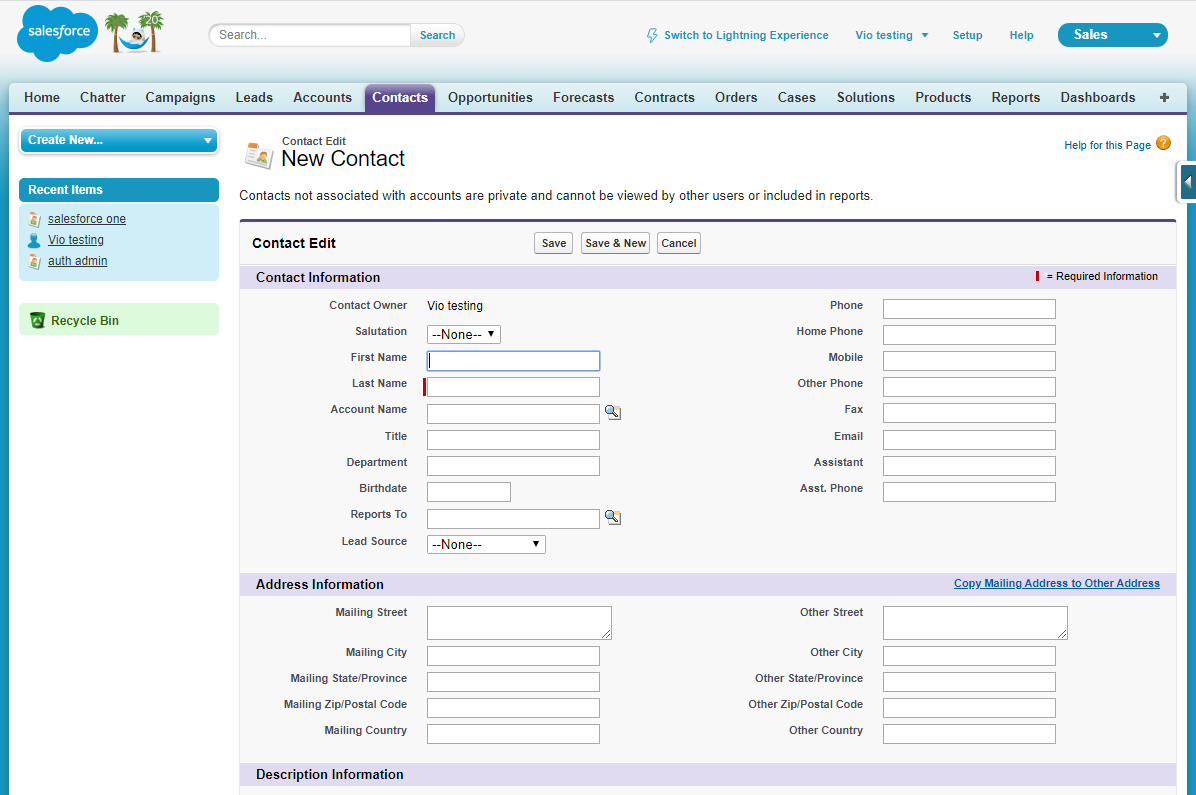Viewport: 1196px width, 795px height.
Task: Click Help for this Page link
Action: [x=1108, y=145]
